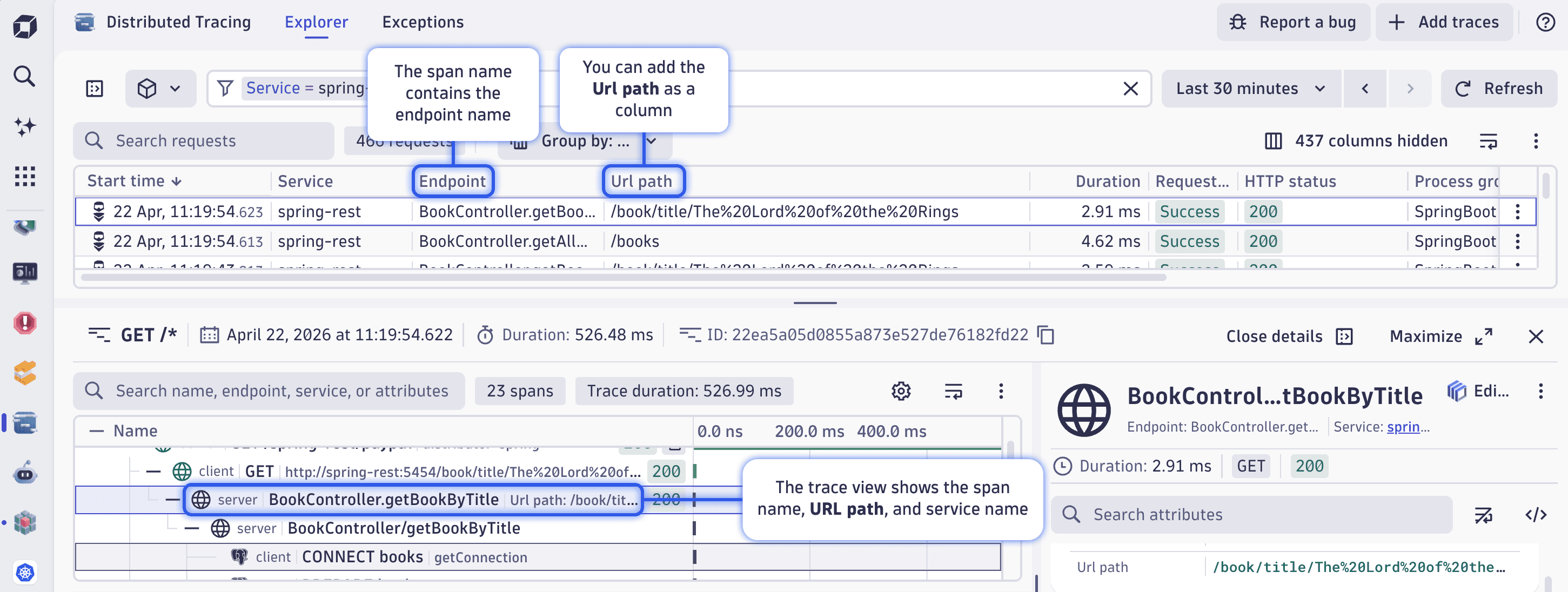Switch to the Explorer tab
This screenshot has height=592, width=1568.
click(316, 23)
